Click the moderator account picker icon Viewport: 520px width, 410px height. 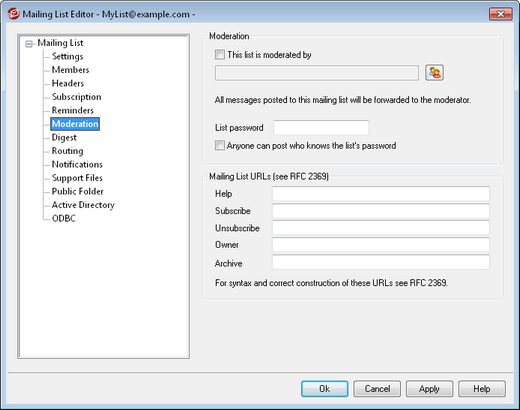click(434, 73)
